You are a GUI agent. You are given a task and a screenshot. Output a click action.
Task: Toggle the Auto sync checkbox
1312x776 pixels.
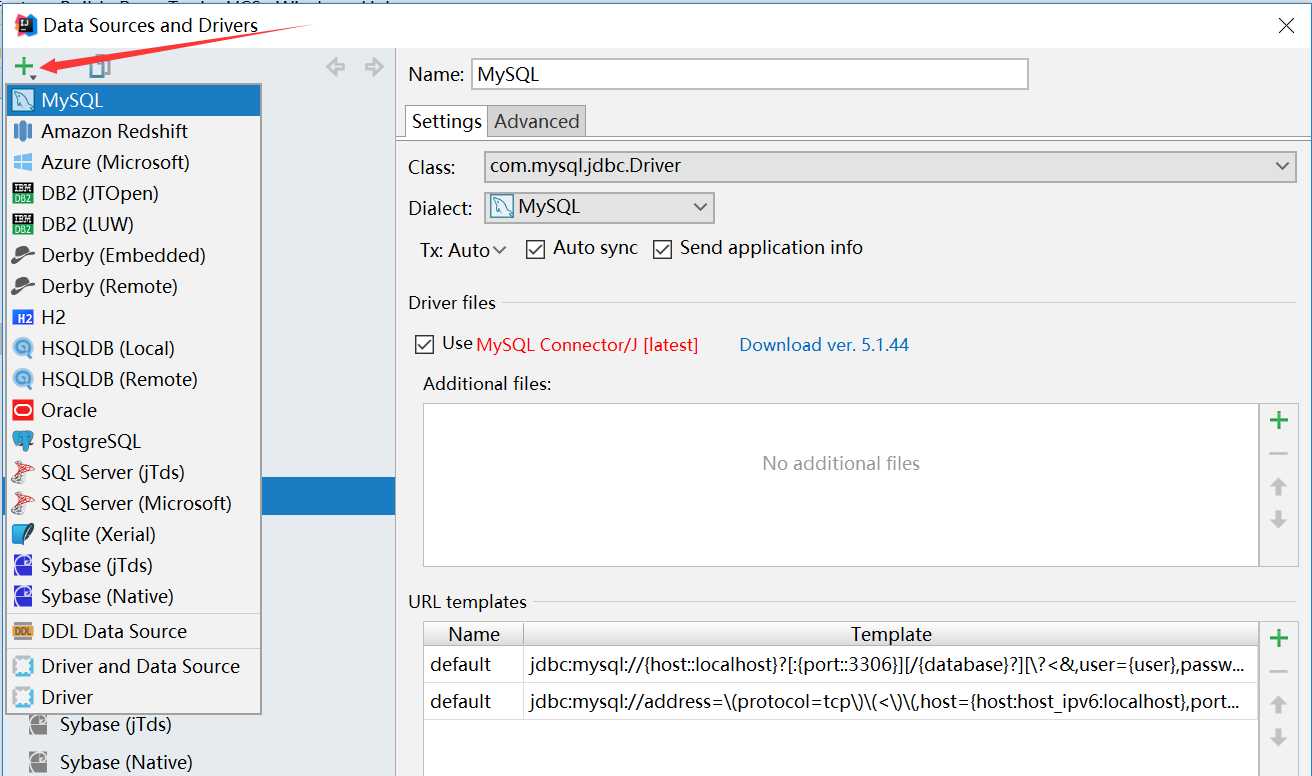tap(535, 248)
